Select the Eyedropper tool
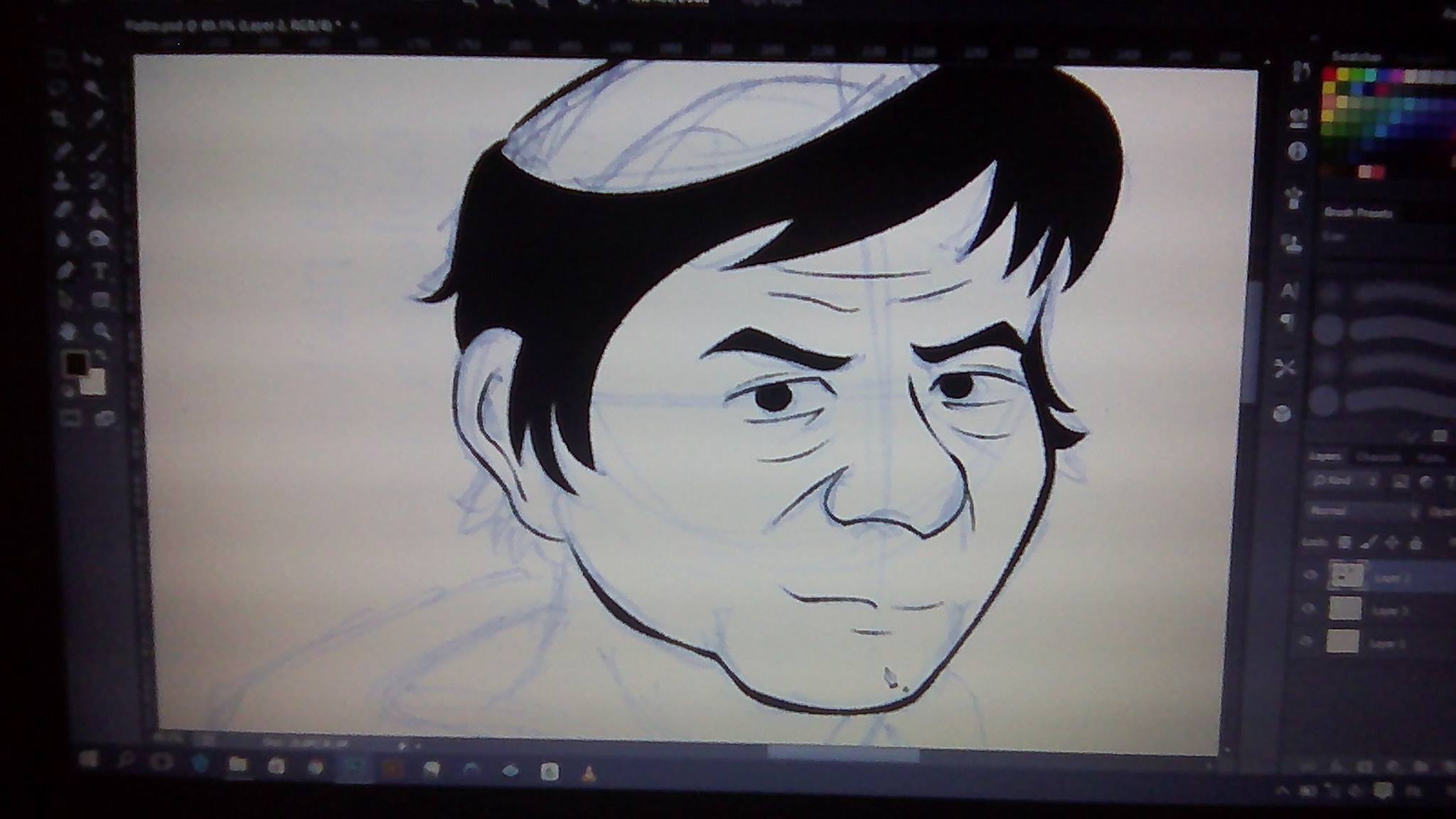The image size is (1456, 819). click(x=95, y=118)
